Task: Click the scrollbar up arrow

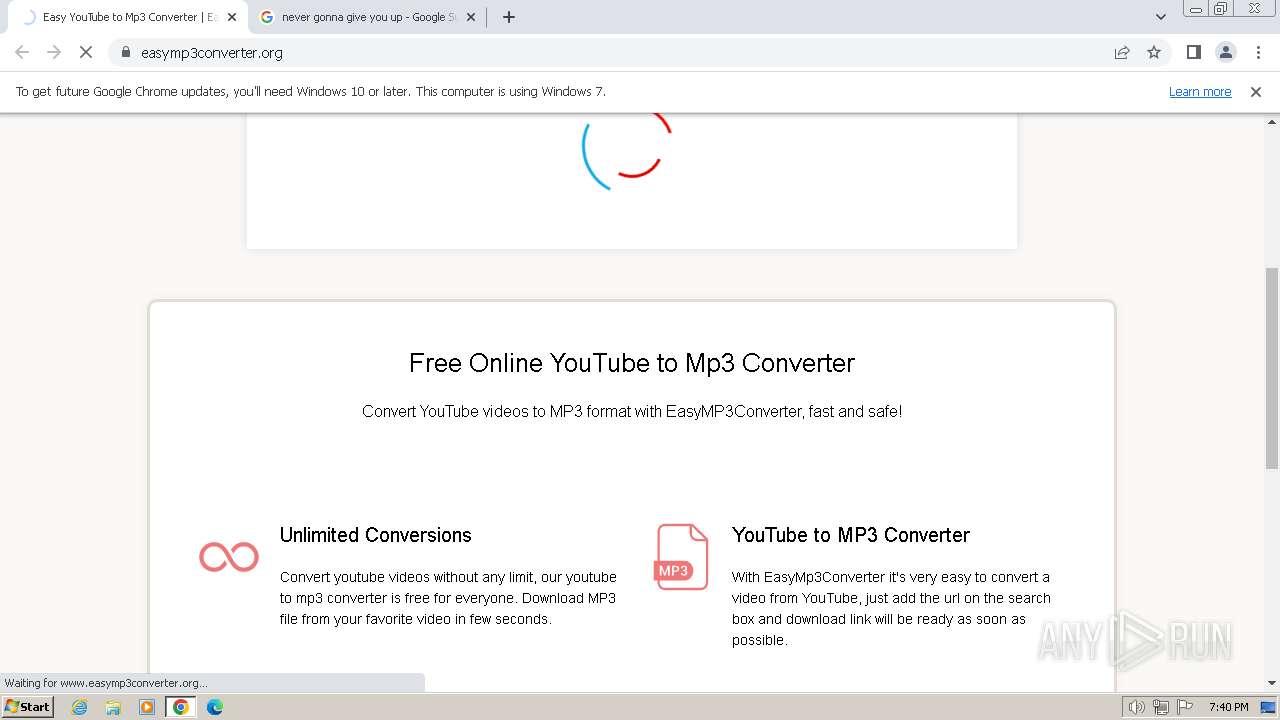Action: (x=1272, y=121)
